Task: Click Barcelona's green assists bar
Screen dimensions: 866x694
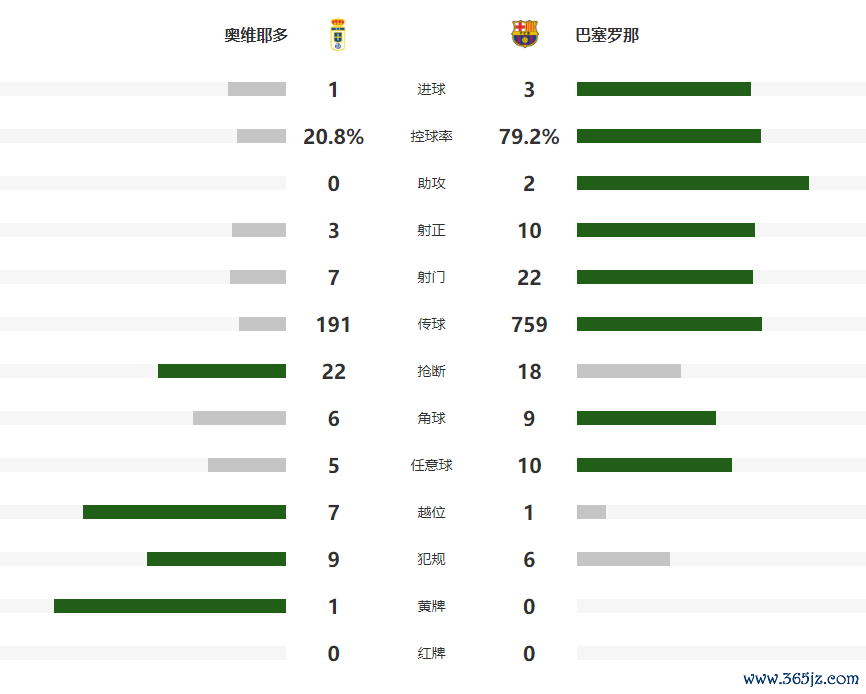Action: coord(692,183)
